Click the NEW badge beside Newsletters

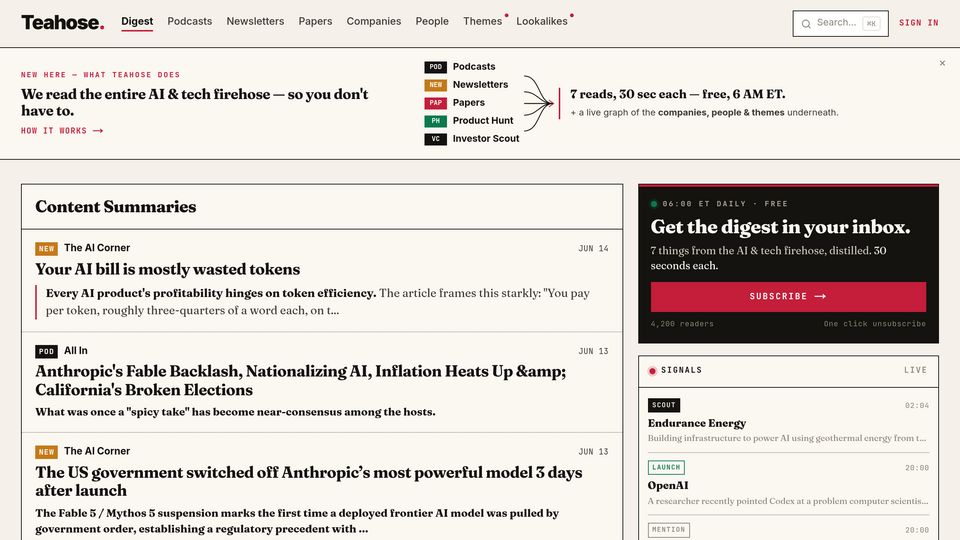point(435,84)
